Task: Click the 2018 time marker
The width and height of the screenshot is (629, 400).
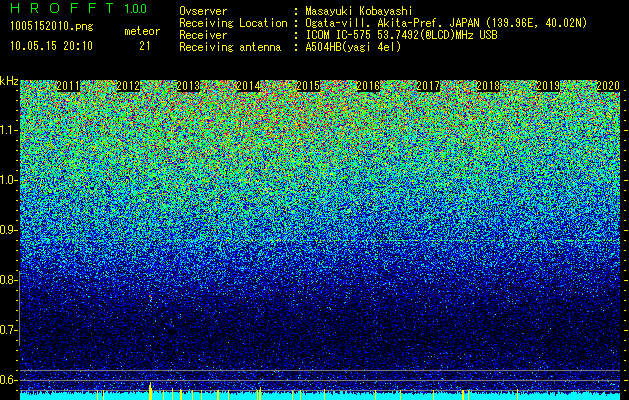Action: [x=488, y=86]
